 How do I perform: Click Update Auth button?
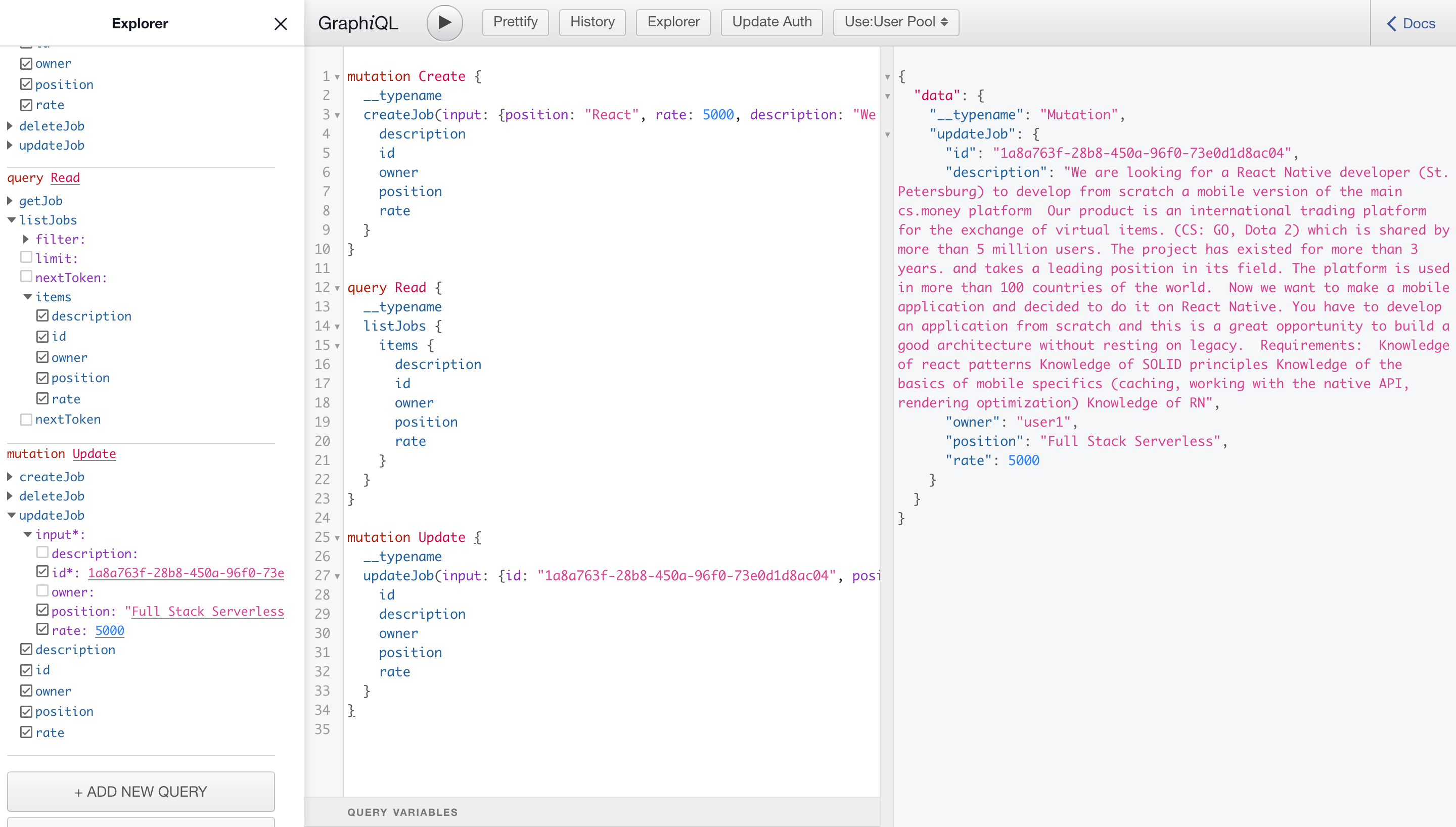pos(770,22)
